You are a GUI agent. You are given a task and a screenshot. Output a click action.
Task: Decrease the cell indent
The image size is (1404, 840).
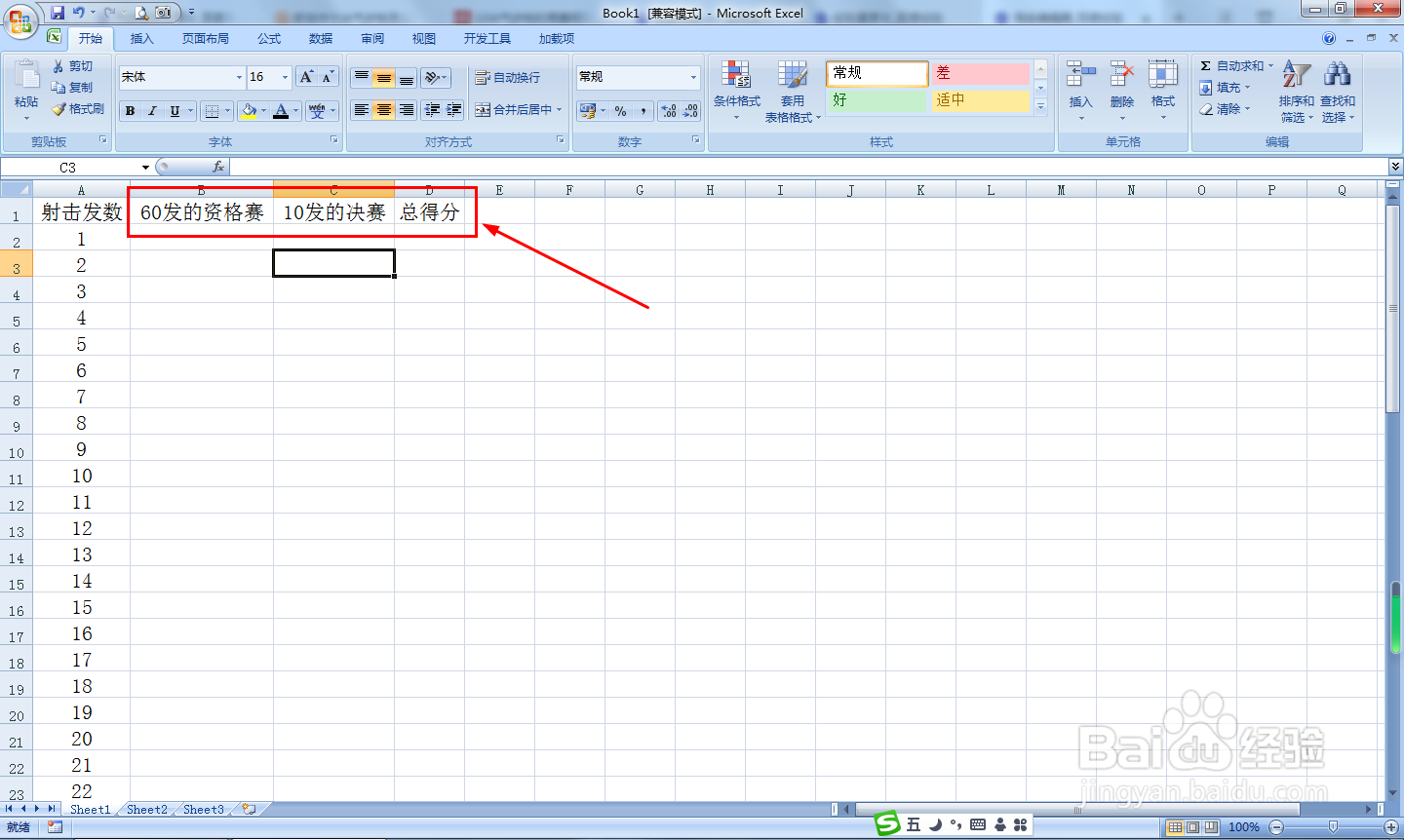click(x=432, y=110)
